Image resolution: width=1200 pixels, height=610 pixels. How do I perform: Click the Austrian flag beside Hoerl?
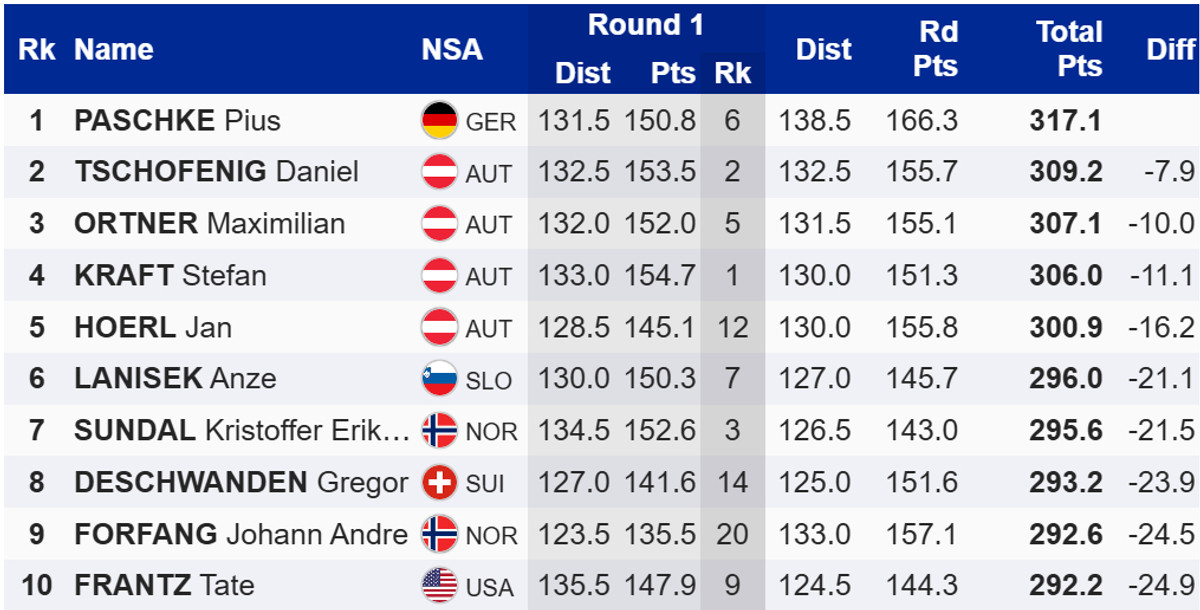tap(440, 327)
